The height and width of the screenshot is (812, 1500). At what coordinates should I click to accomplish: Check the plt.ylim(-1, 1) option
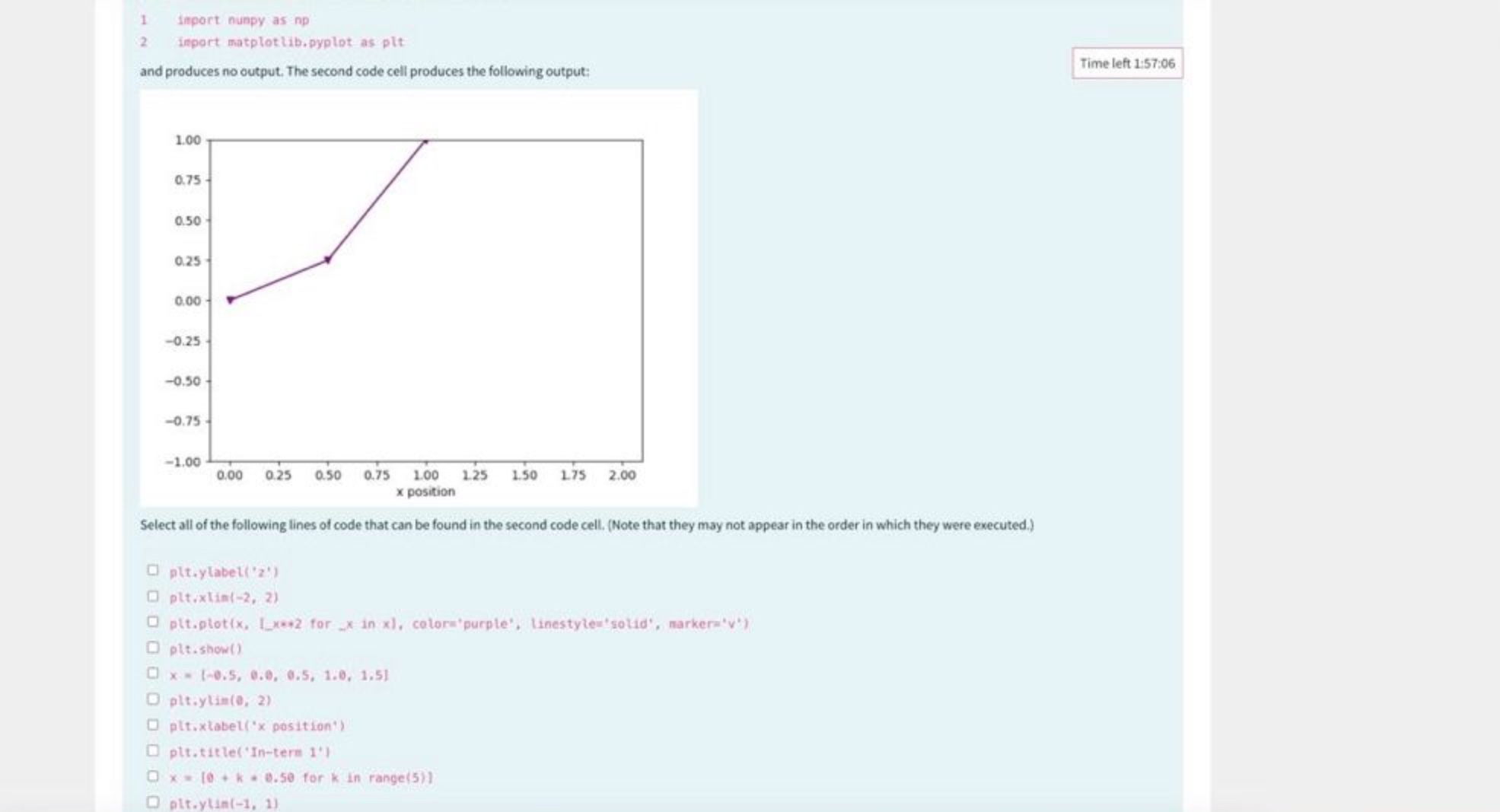153,802
